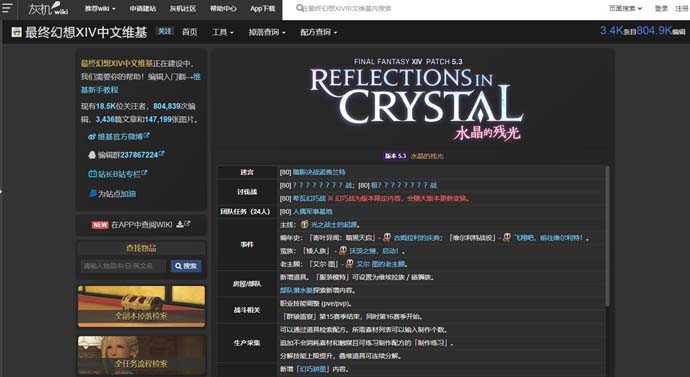
Task: Focus the 查找物品 item name input
Action: (x=123, y=266)
